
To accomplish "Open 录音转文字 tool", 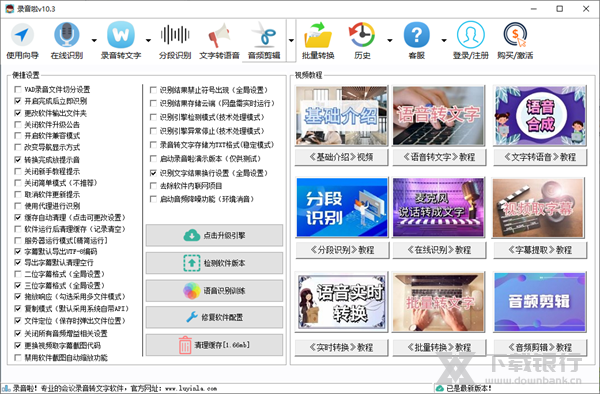I will pos(121,41).
